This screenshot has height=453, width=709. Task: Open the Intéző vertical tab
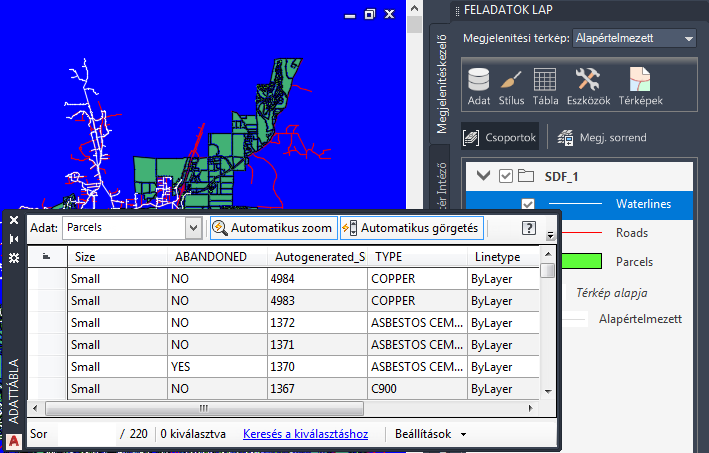[441, 179]
